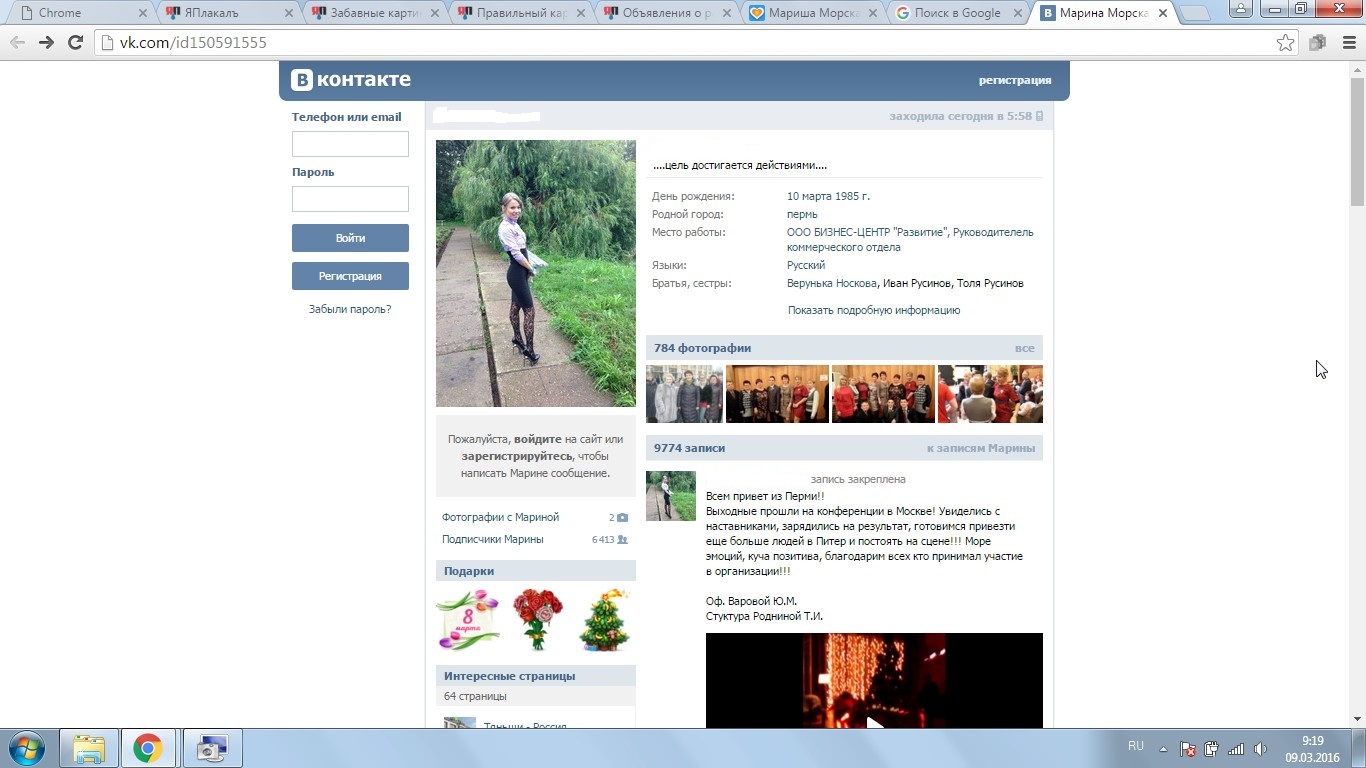
Task: Focus the Пароль password field
Action: [x=350, y=199]
